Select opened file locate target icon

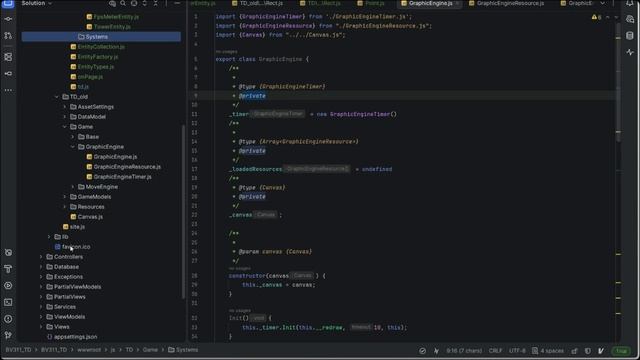(x=134, y=3)
